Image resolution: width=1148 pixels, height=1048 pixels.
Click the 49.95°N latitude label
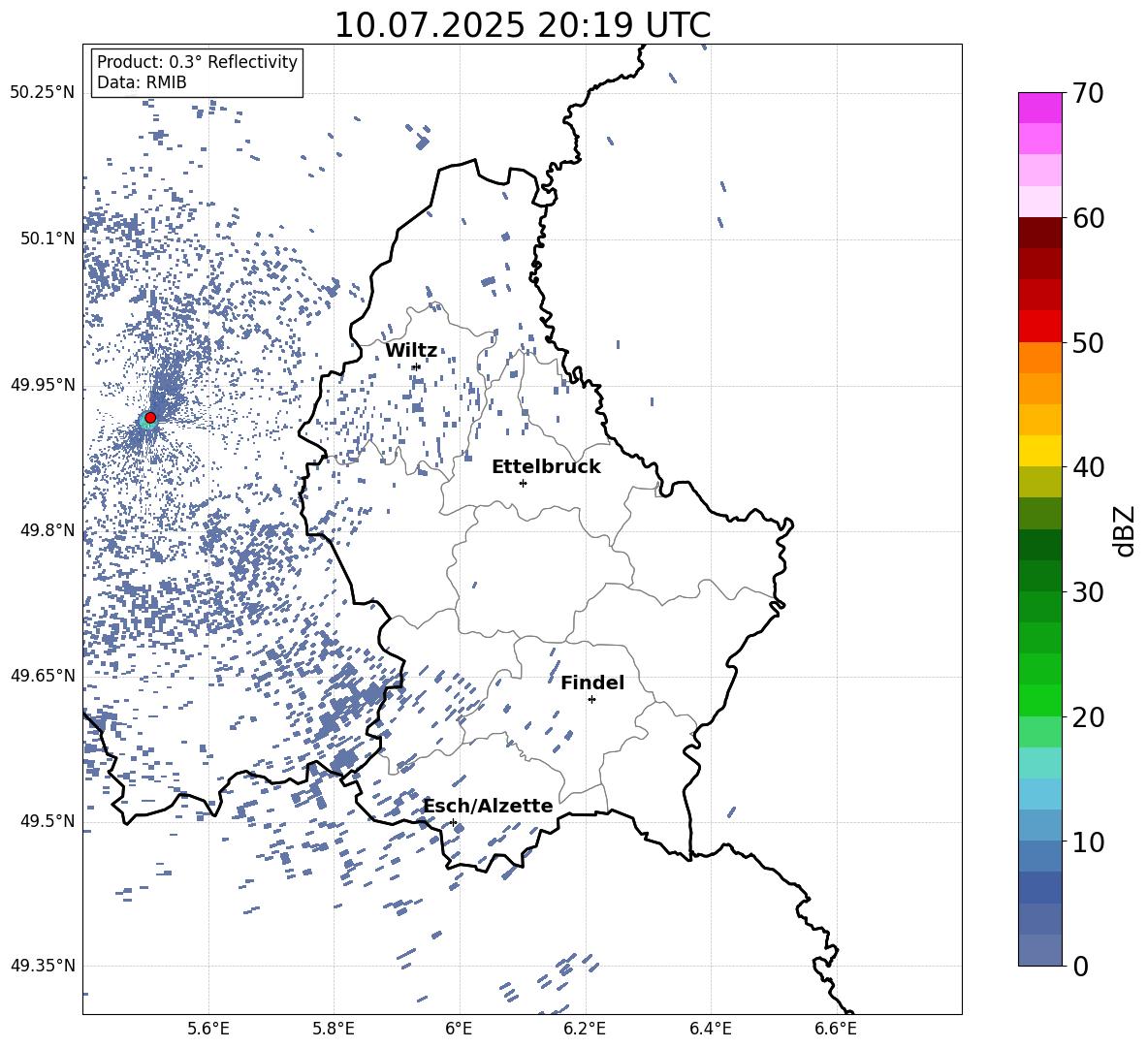(43, 385)
